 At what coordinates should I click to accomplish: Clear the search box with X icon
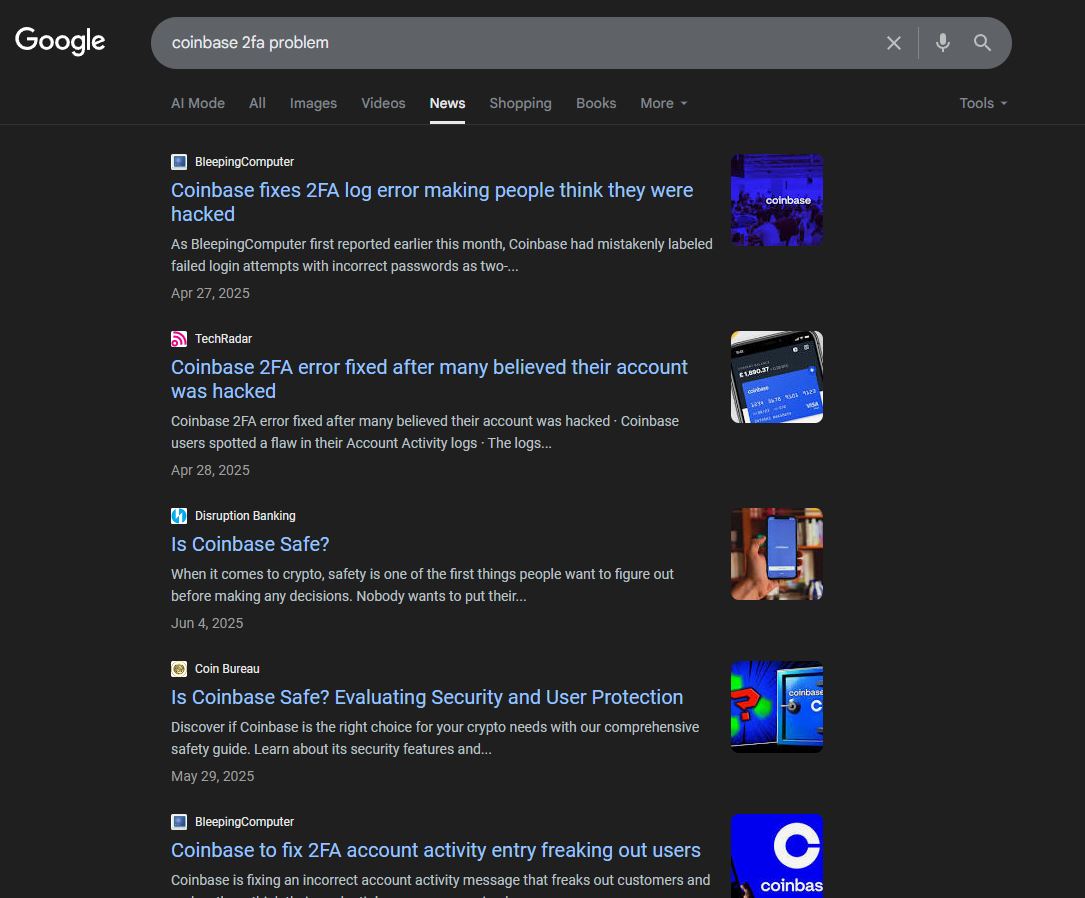pos(893,43)
